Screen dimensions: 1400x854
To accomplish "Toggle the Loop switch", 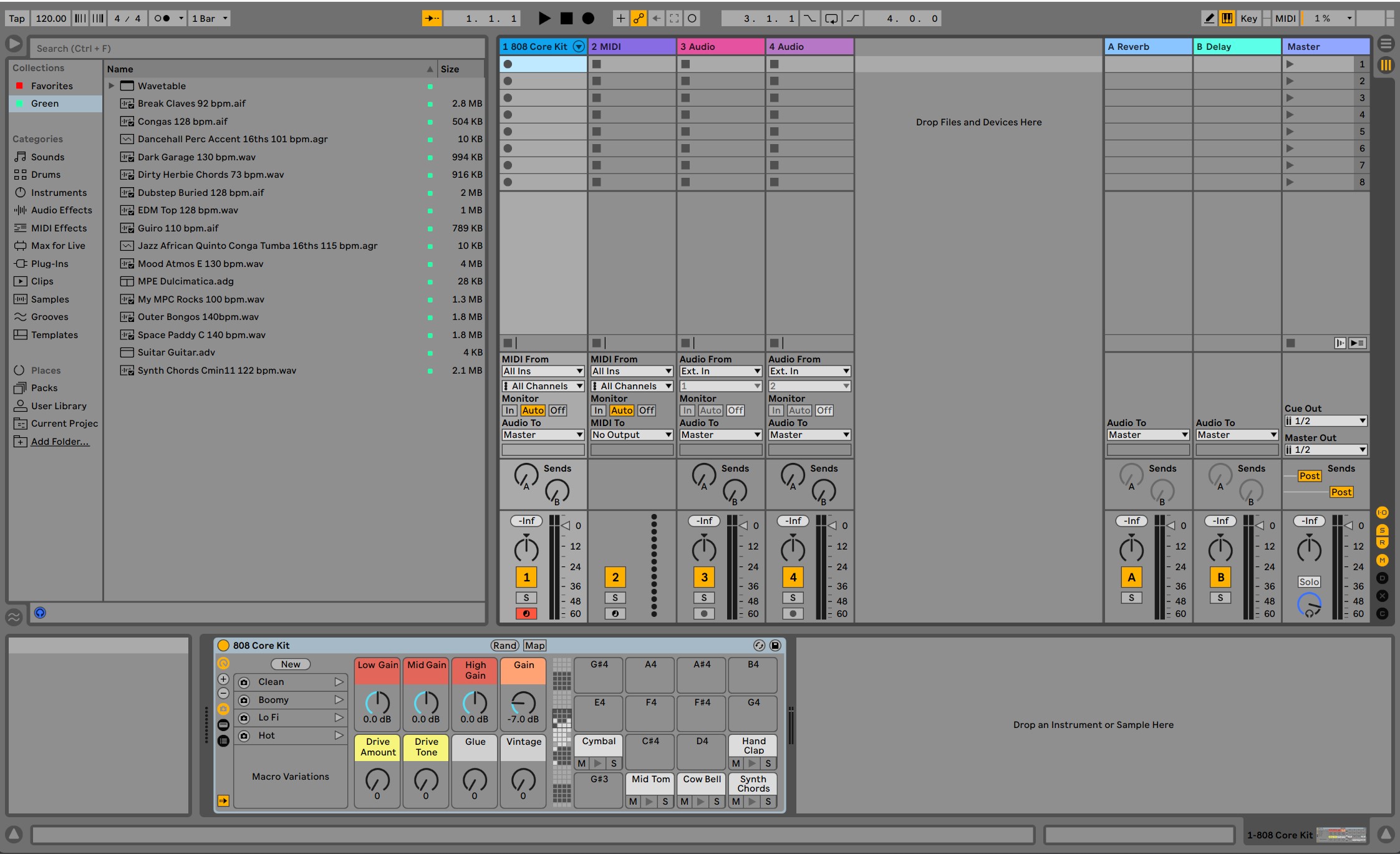I will tap(831, 19).
